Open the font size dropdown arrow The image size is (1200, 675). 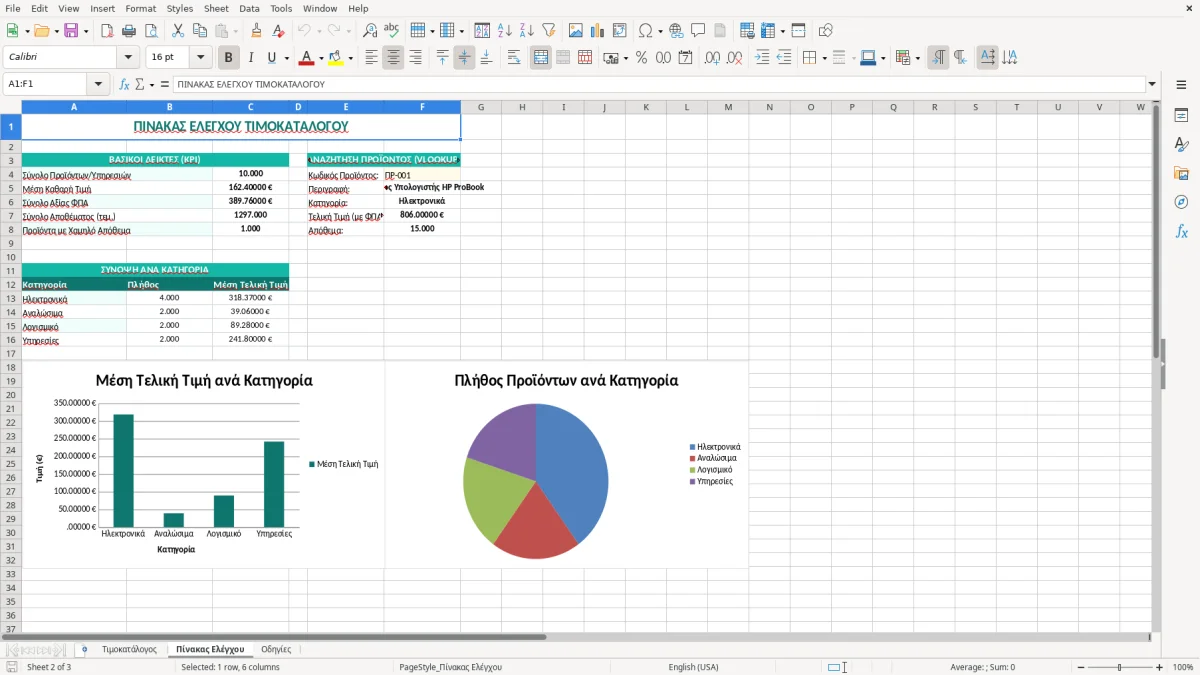[x=201, y=58]
